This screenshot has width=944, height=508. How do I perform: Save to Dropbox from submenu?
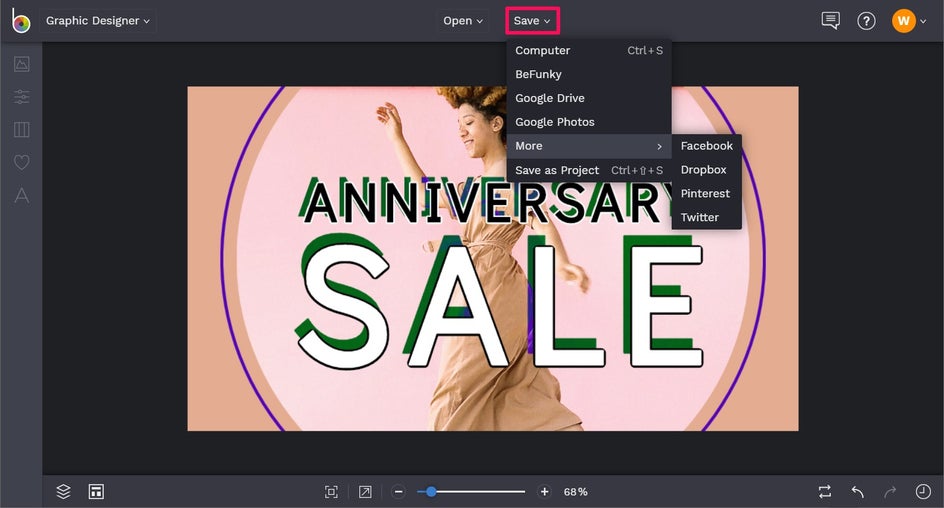(707, 170)
